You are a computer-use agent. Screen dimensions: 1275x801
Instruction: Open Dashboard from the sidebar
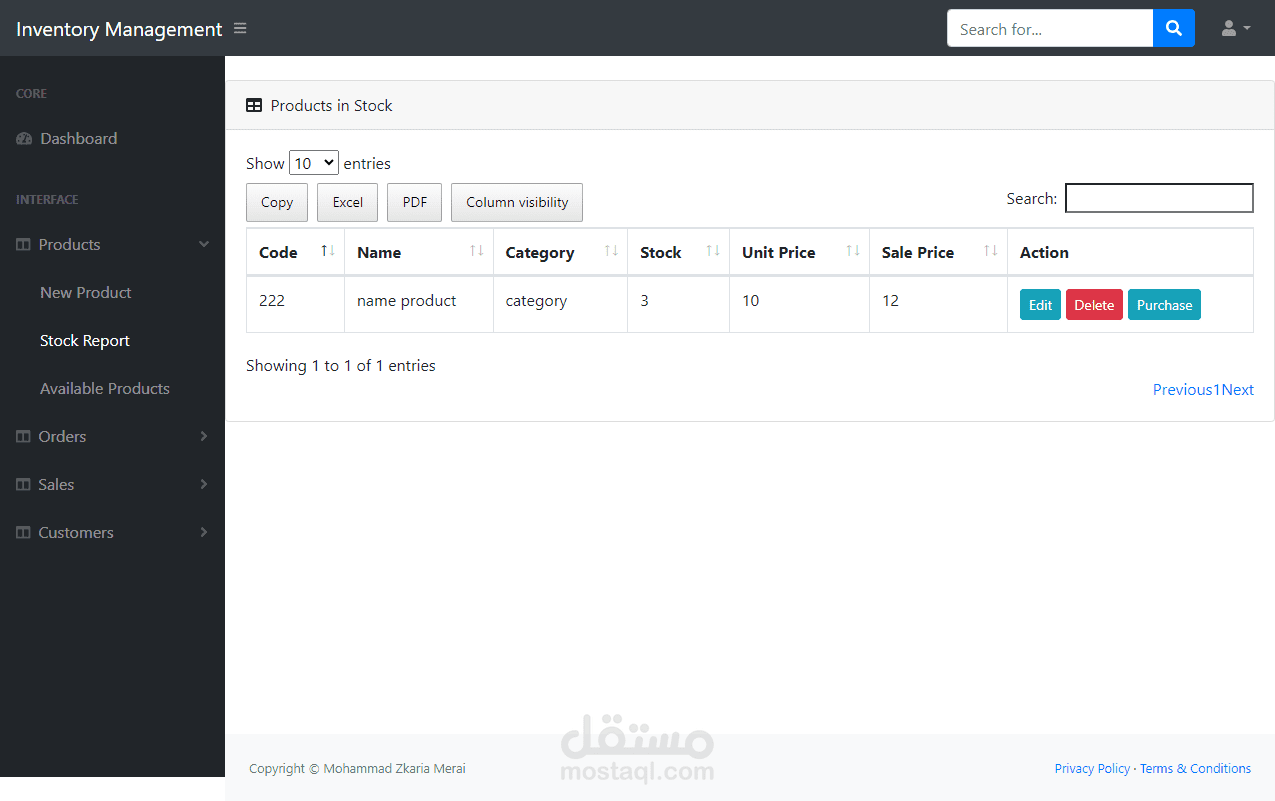(x=78, y=139)
